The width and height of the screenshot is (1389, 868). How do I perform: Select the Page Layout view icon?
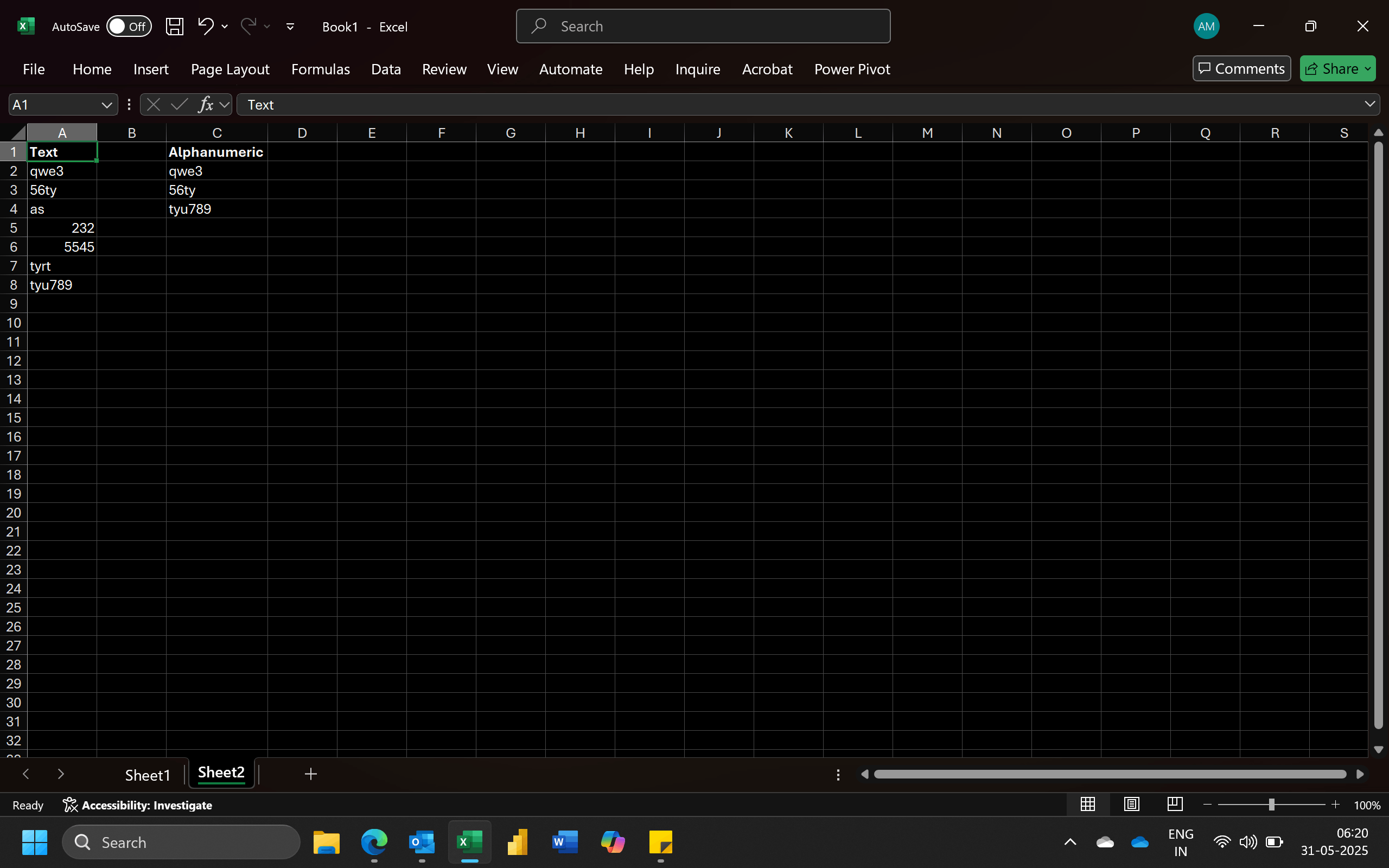(1130, 803)
